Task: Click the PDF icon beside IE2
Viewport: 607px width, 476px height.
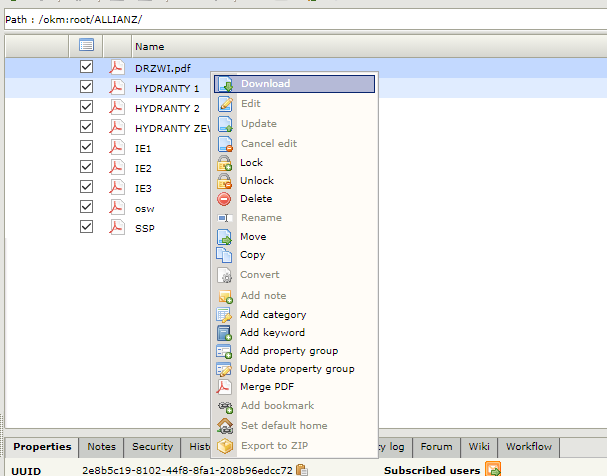Action: pyautogui.click(x=116, y=167)
